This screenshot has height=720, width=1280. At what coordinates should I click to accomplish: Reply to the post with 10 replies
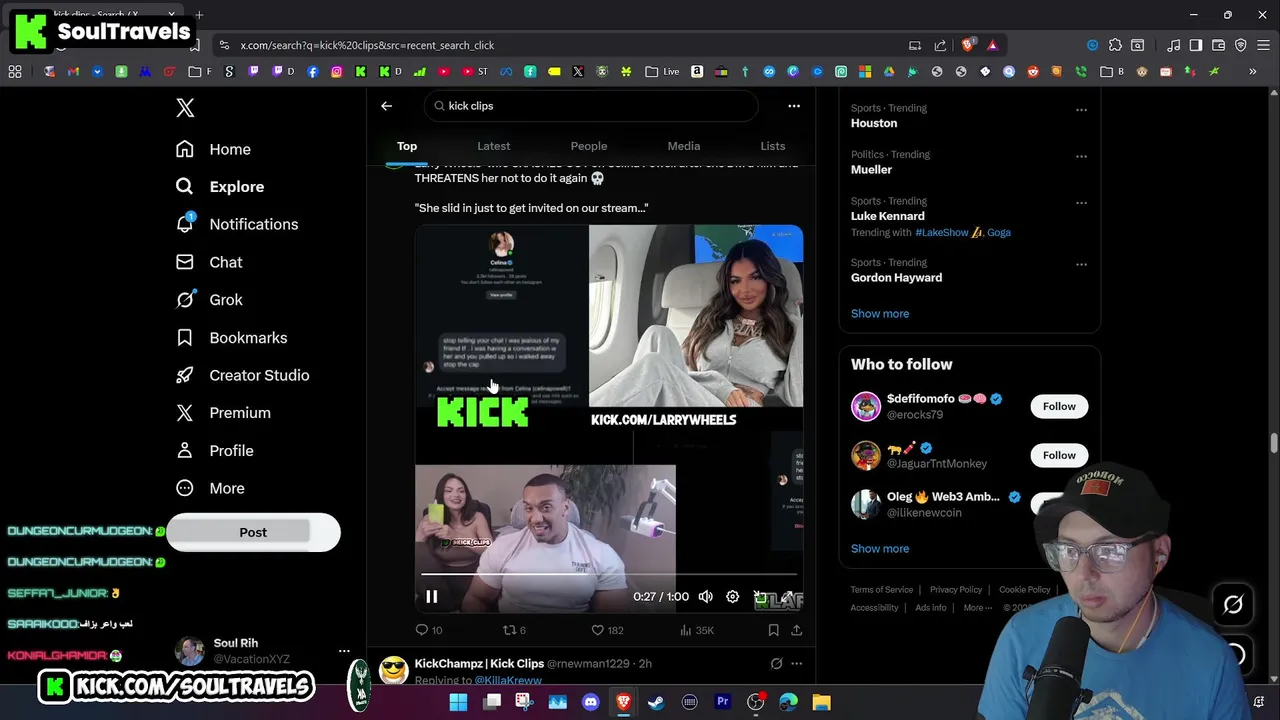pyautogui.click(x=429, y=630)
